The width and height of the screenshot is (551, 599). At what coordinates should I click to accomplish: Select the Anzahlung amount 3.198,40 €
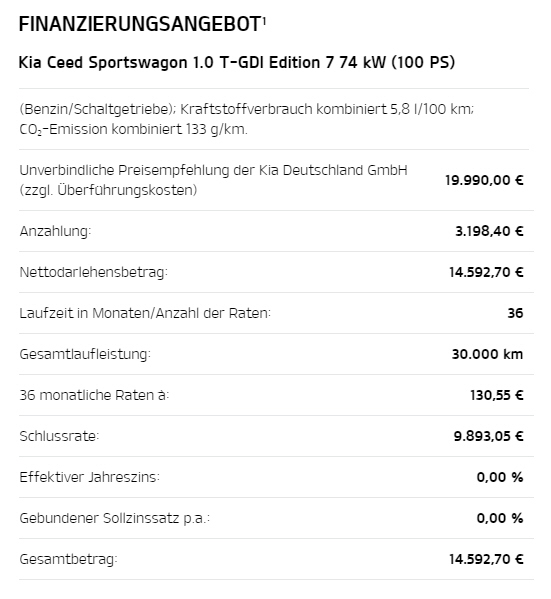pyautogui.click(x=489, y=231)
